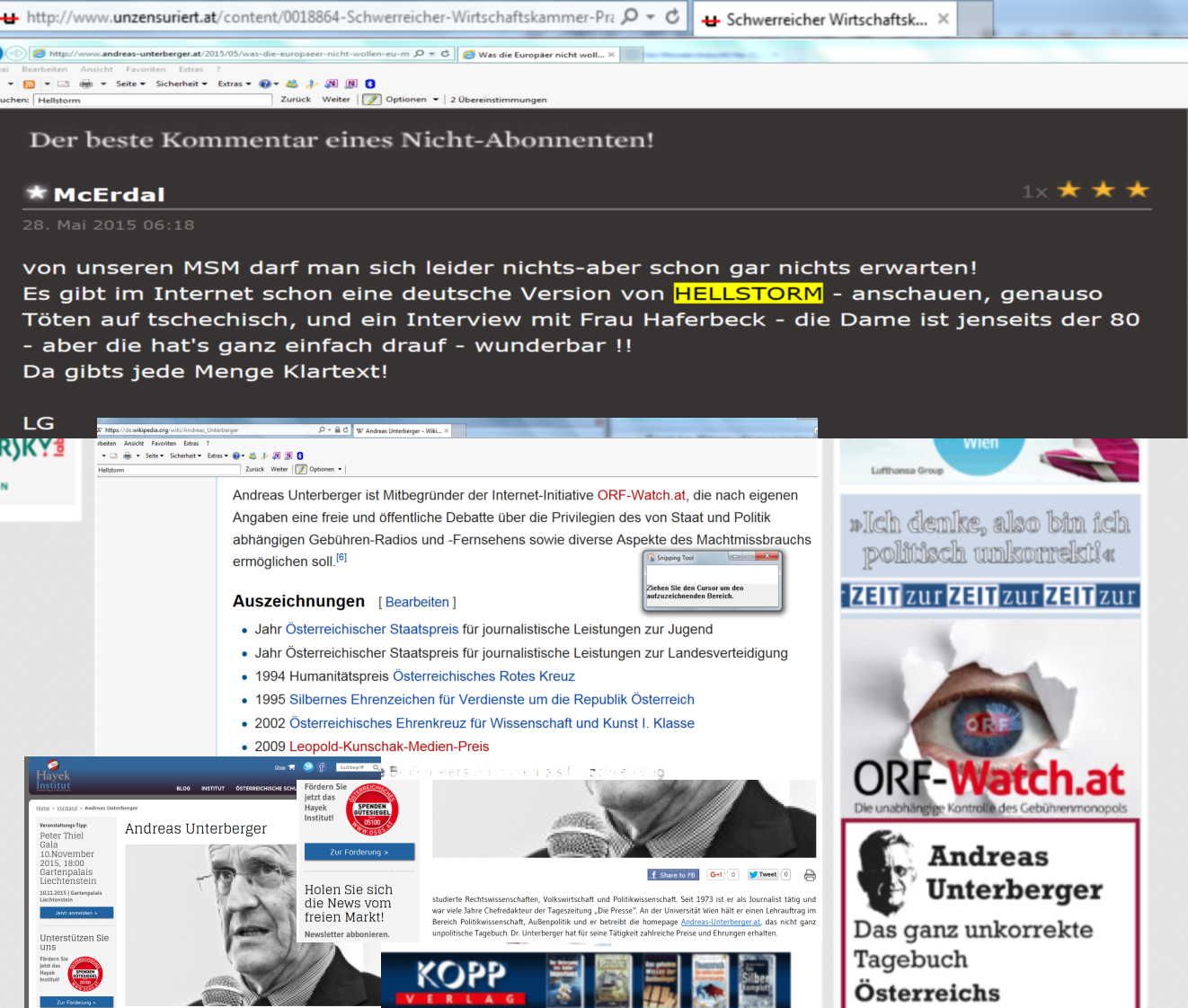Open the BLOG menu on Hayek Institut site
Image resolution: width=1188 pixels, height=1008 pixels.
click(183, 788)
